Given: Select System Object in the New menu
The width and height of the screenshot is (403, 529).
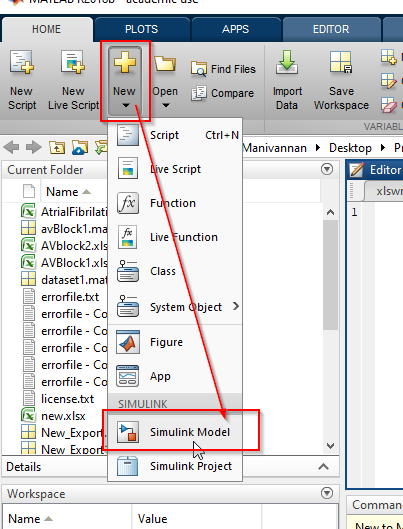Looking at the screenshot, I should (175, 307).
